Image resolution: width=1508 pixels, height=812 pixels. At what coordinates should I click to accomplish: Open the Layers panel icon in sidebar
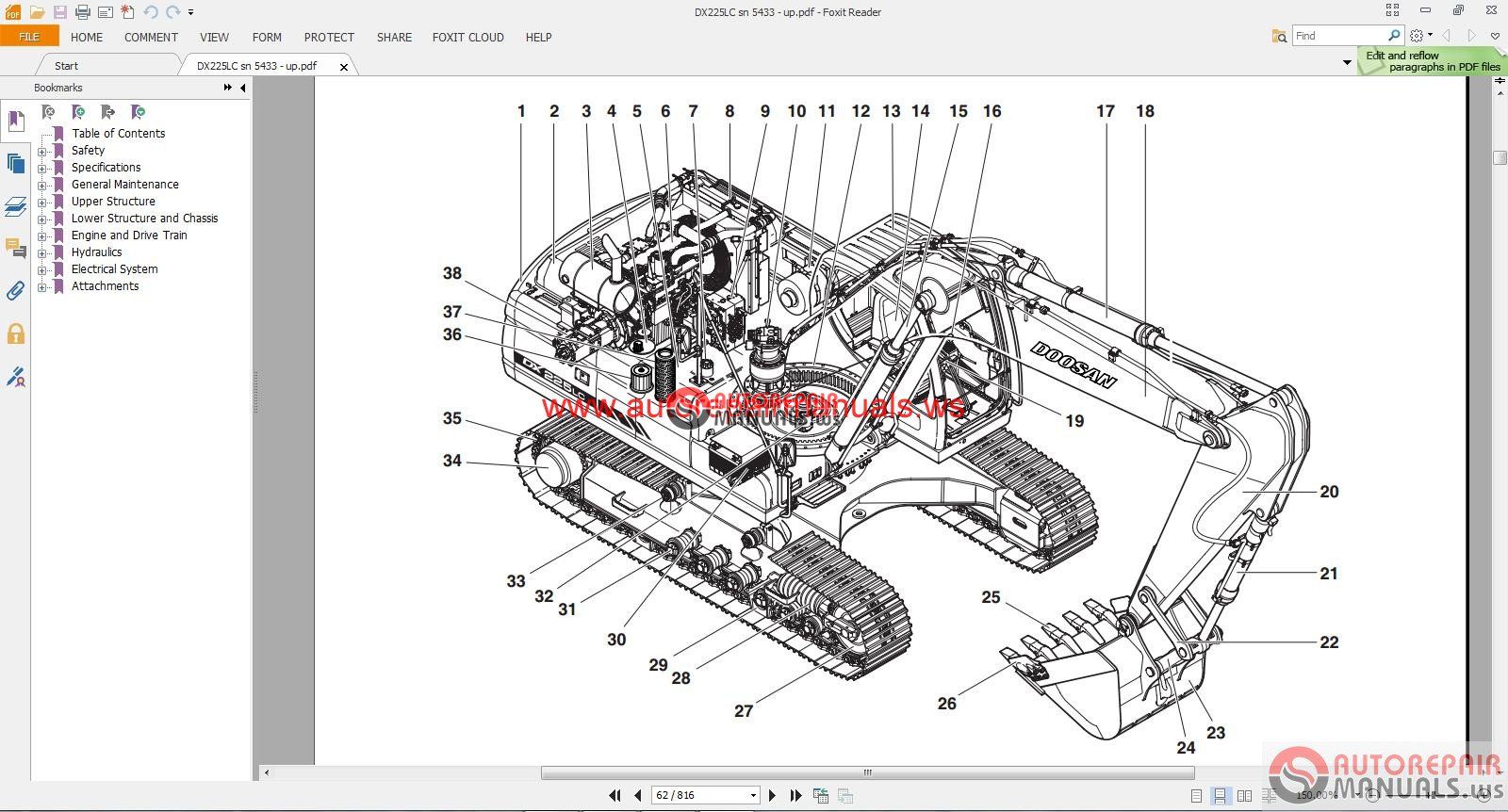(15, 206)
